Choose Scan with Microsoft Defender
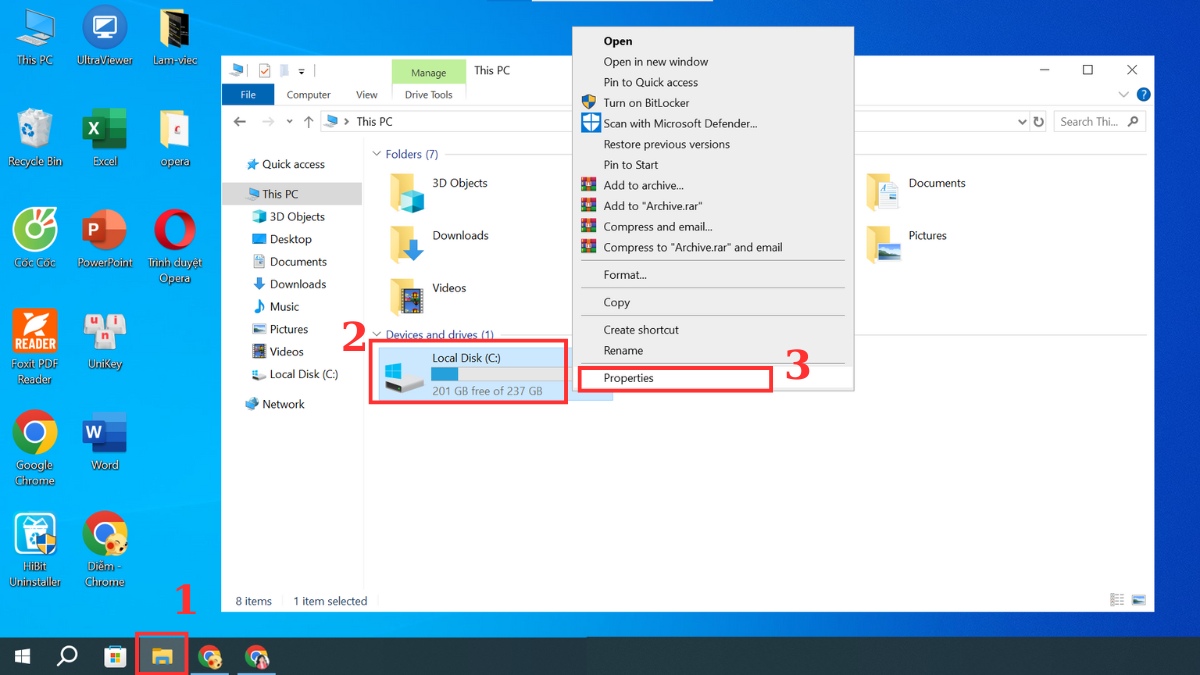The width and height of the screenshot is (1200, 675). 713,123
